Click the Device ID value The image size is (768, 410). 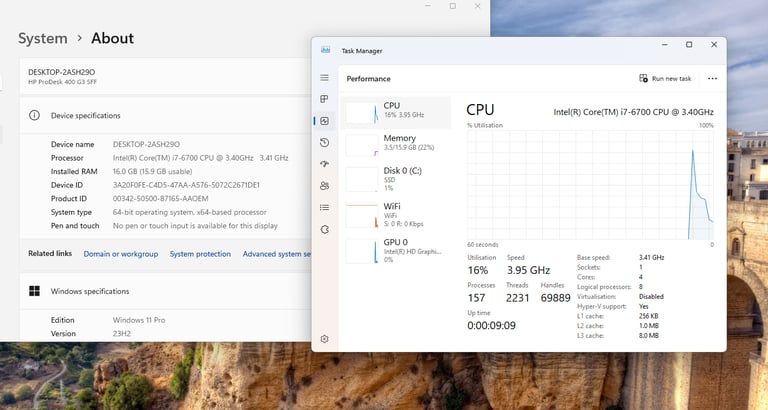(x=186, y=185)
